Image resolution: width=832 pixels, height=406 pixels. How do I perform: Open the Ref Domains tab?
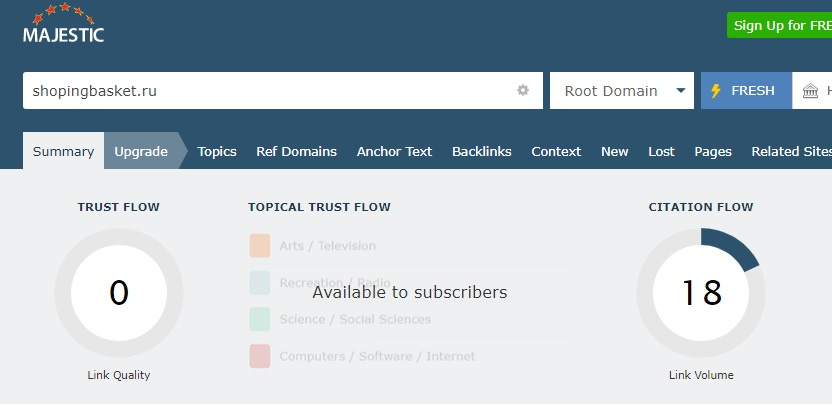click(x=296, y=151)
